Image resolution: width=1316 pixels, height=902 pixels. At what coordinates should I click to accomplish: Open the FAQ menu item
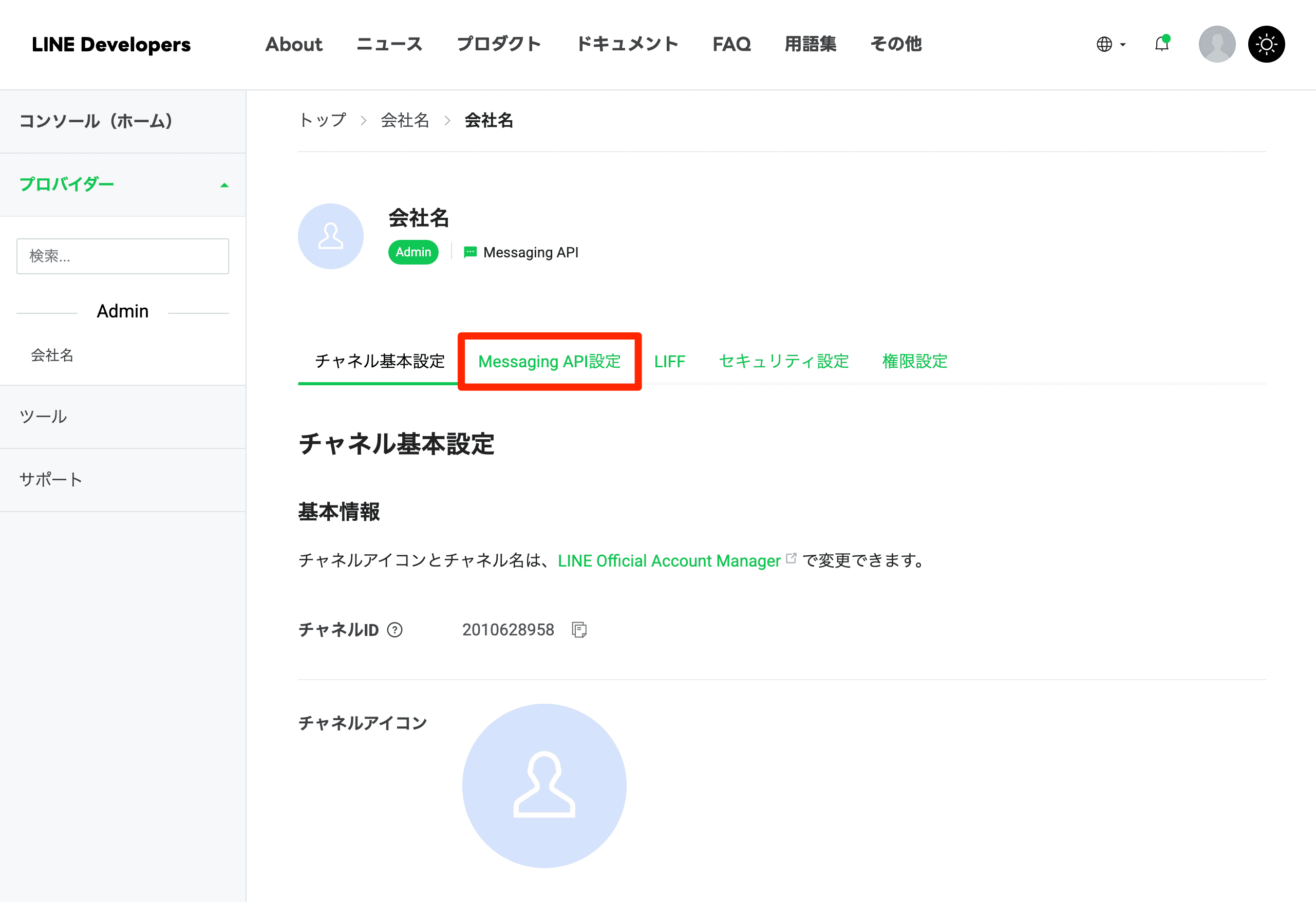coord(731,44)
